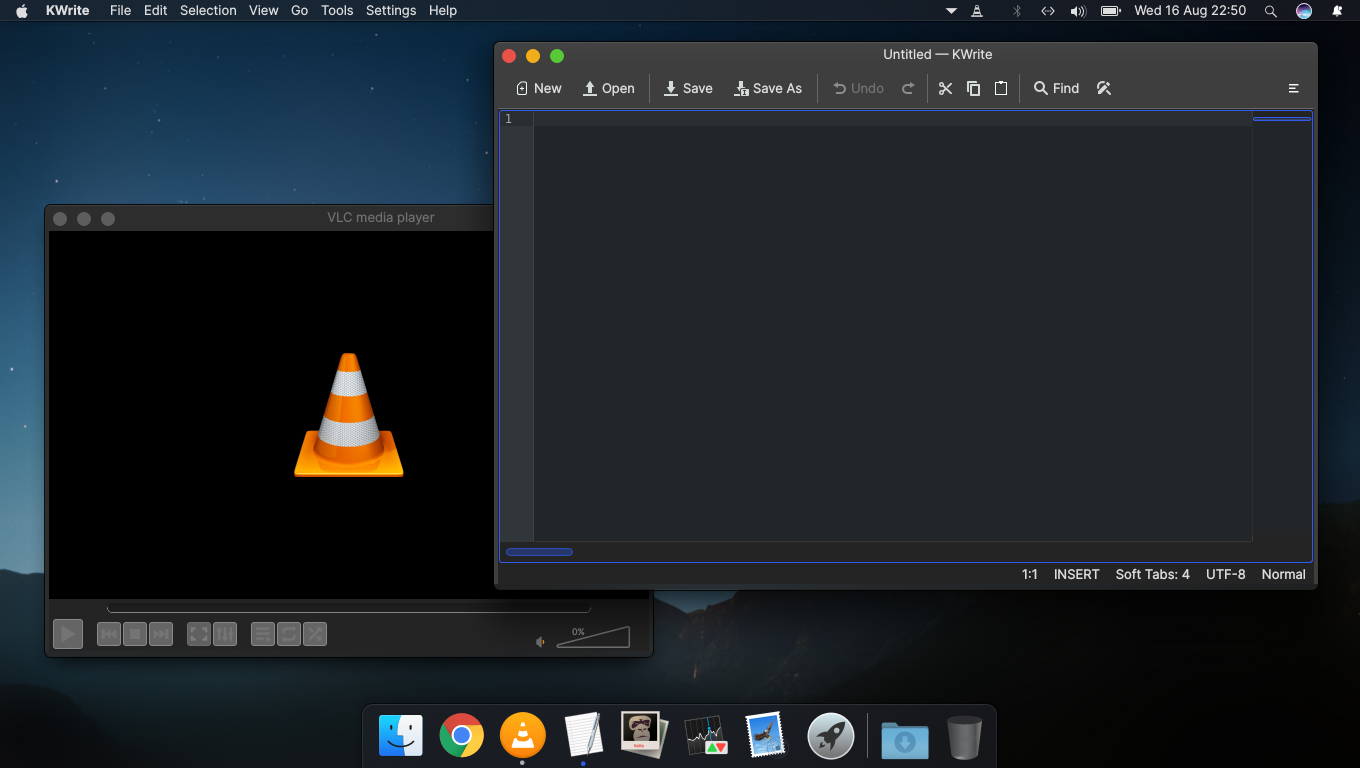Open Mail stamp icon in dock
This screenshot has width=1360, height=768.
click(768, 736)
